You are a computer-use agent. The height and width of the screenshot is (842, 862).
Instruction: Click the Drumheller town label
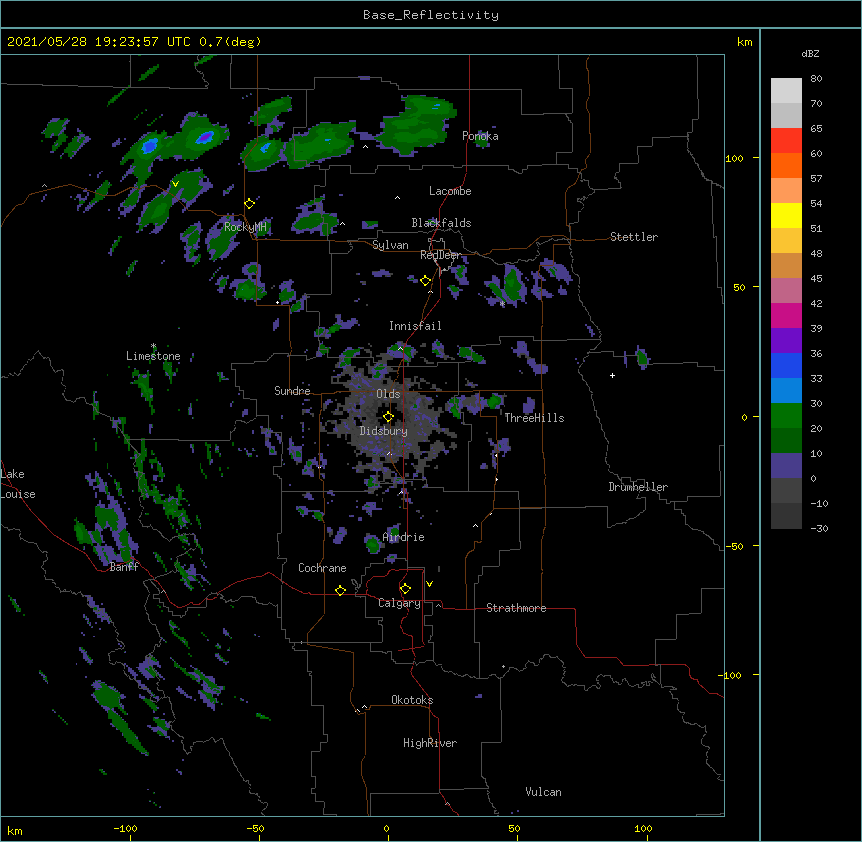click(638, 487)
